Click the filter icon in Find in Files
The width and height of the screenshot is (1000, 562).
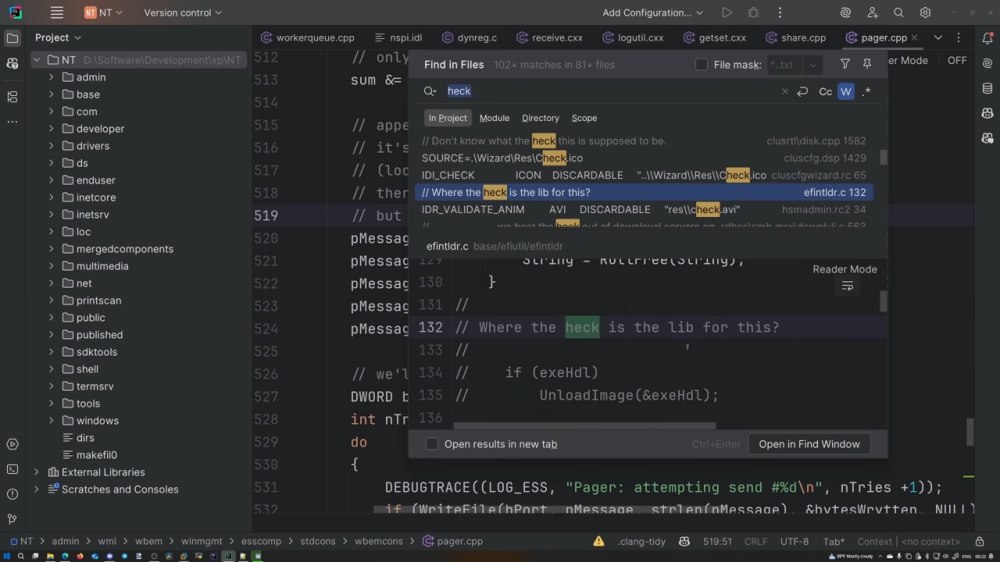(x=845, y=64)
